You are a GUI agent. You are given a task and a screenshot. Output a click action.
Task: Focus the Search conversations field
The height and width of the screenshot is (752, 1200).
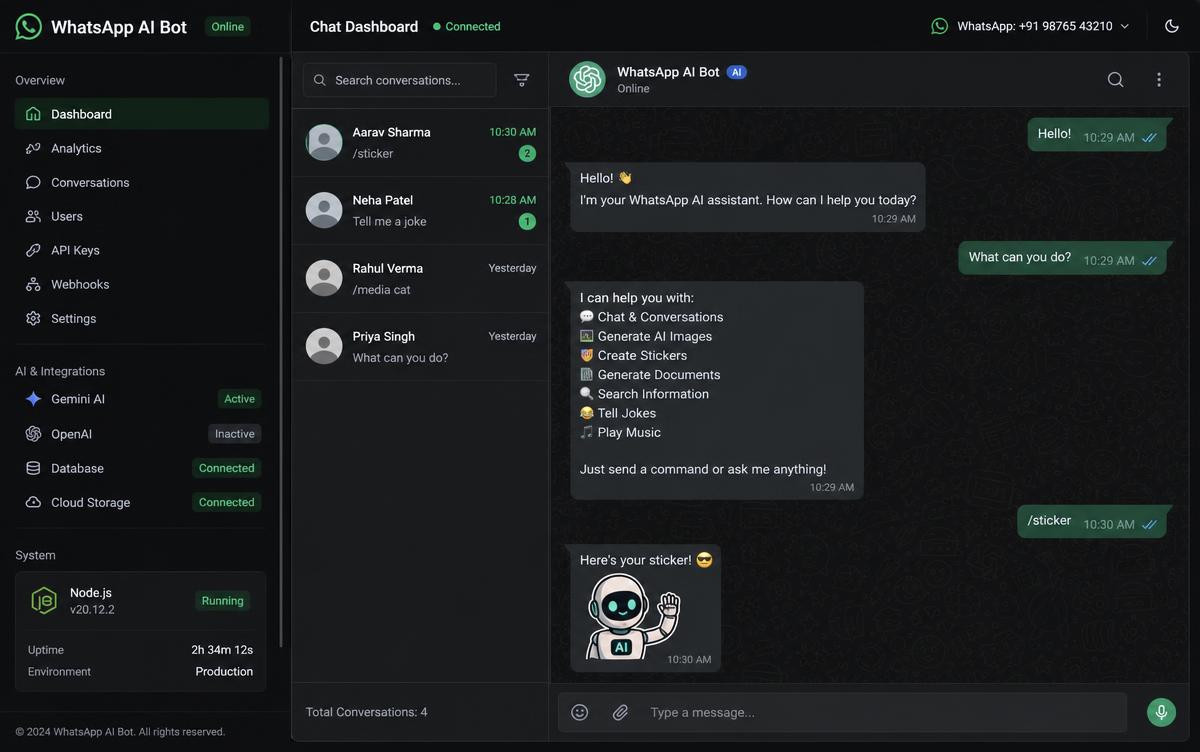[400, 80]
